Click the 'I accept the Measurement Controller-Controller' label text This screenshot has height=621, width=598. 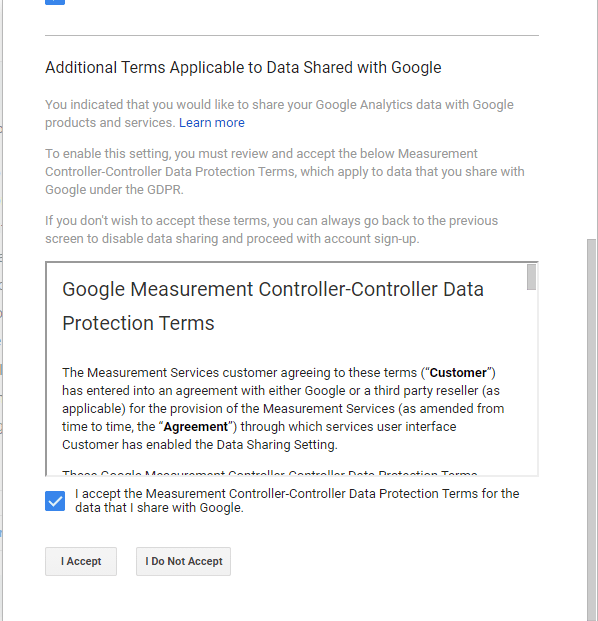(x=297, y=501)
